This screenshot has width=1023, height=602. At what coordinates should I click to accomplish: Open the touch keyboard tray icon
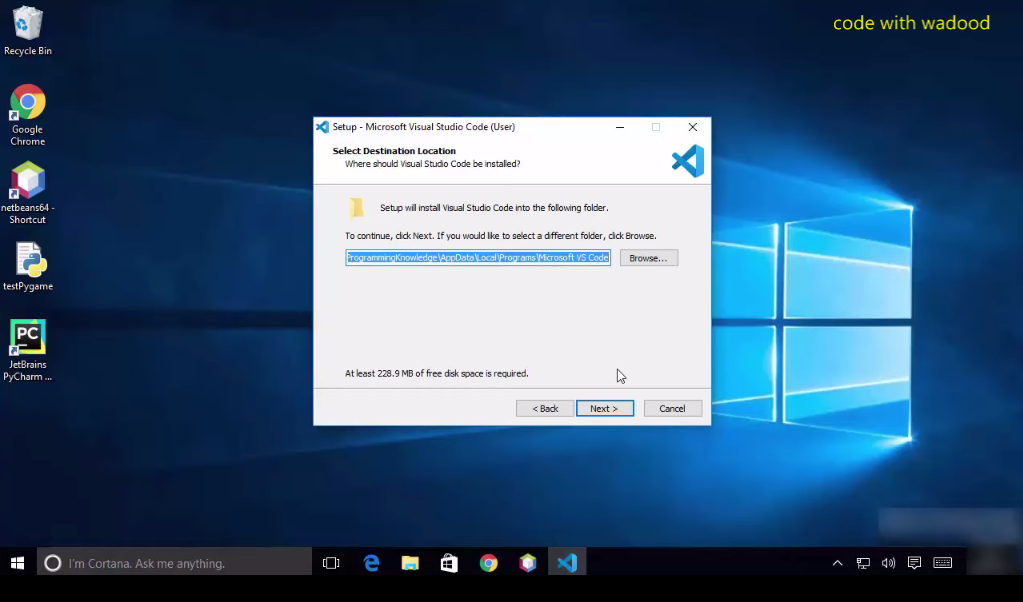click(943, 563)
